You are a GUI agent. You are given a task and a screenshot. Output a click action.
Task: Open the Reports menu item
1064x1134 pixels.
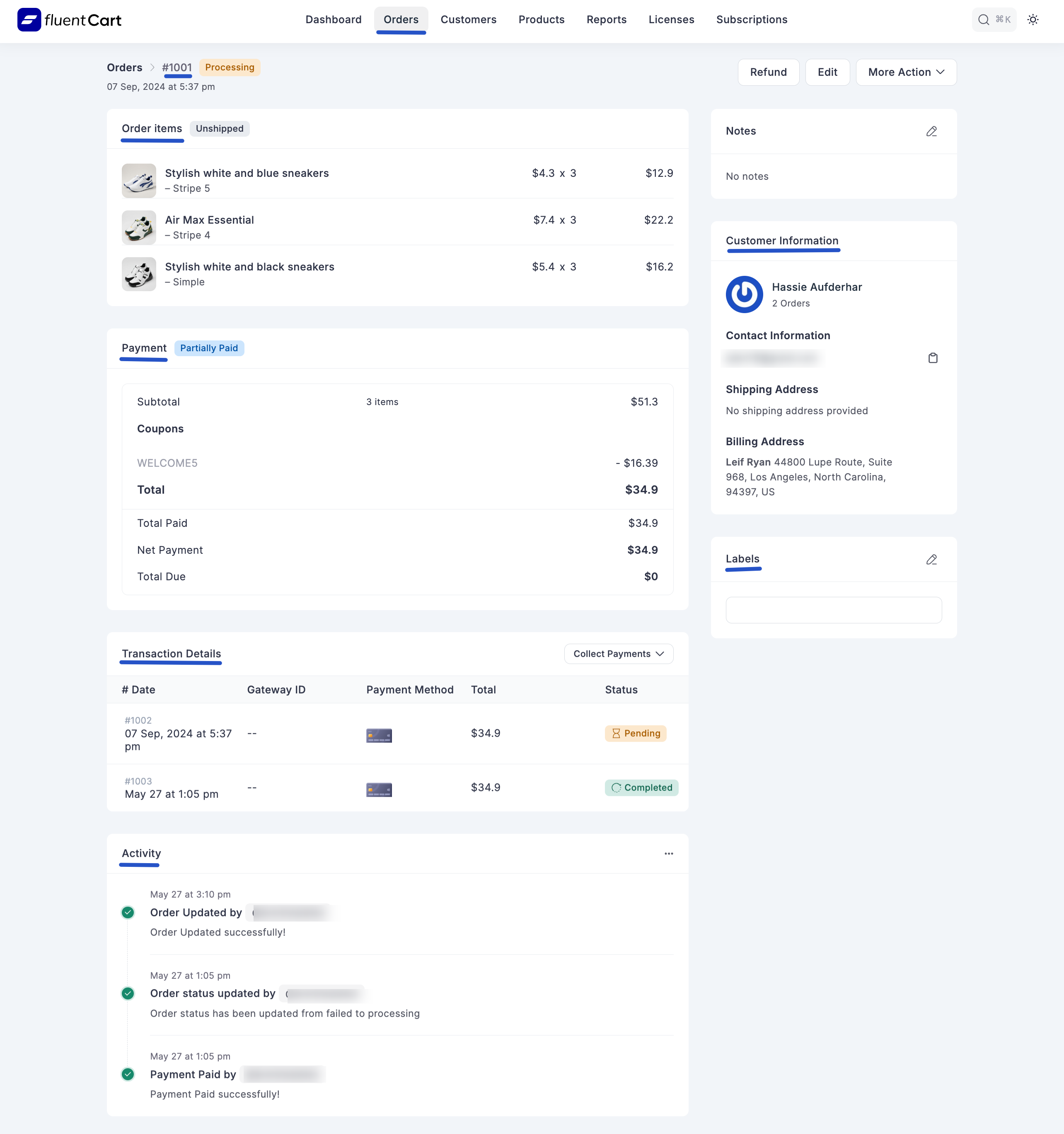pyautogui.click(x=607, y=19)
